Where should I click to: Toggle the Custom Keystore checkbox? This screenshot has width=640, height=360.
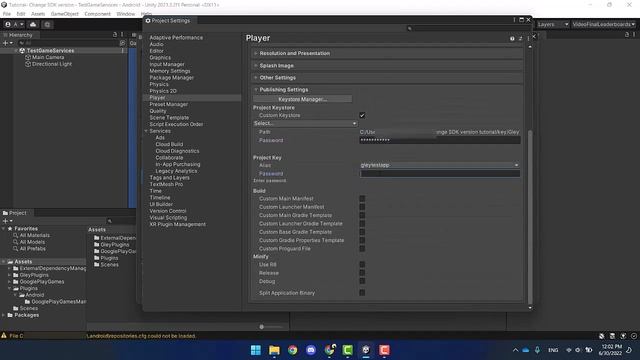click(362, 116)
